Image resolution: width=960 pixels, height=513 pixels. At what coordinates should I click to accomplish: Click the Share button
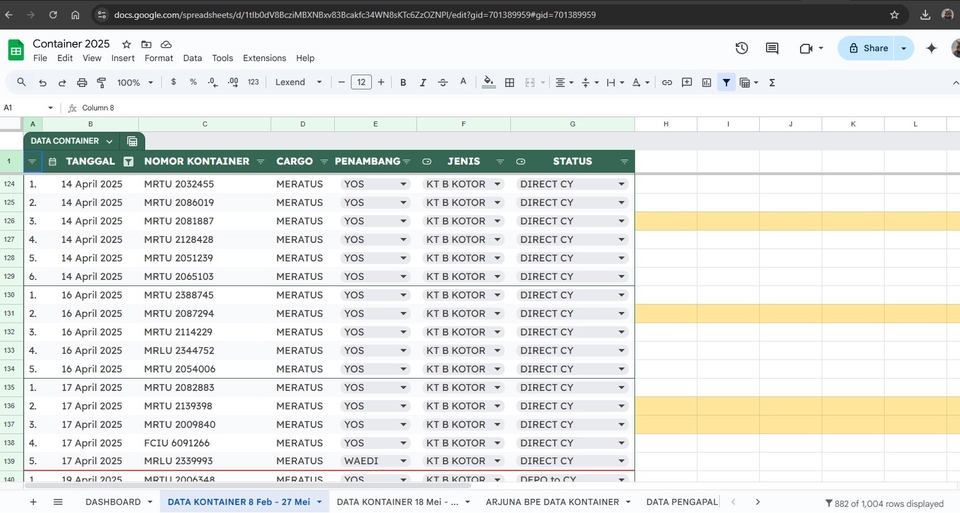868,48
